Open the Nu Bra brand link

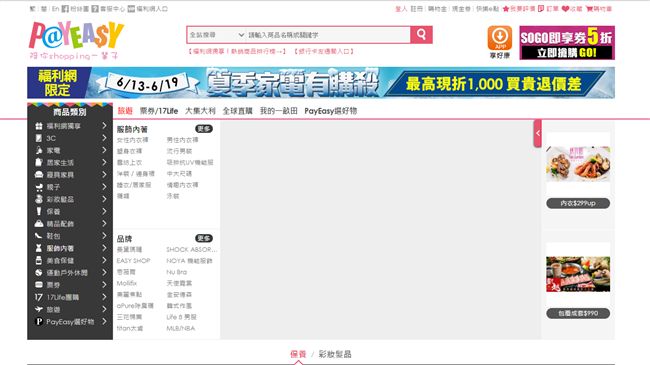coord(177,272)
